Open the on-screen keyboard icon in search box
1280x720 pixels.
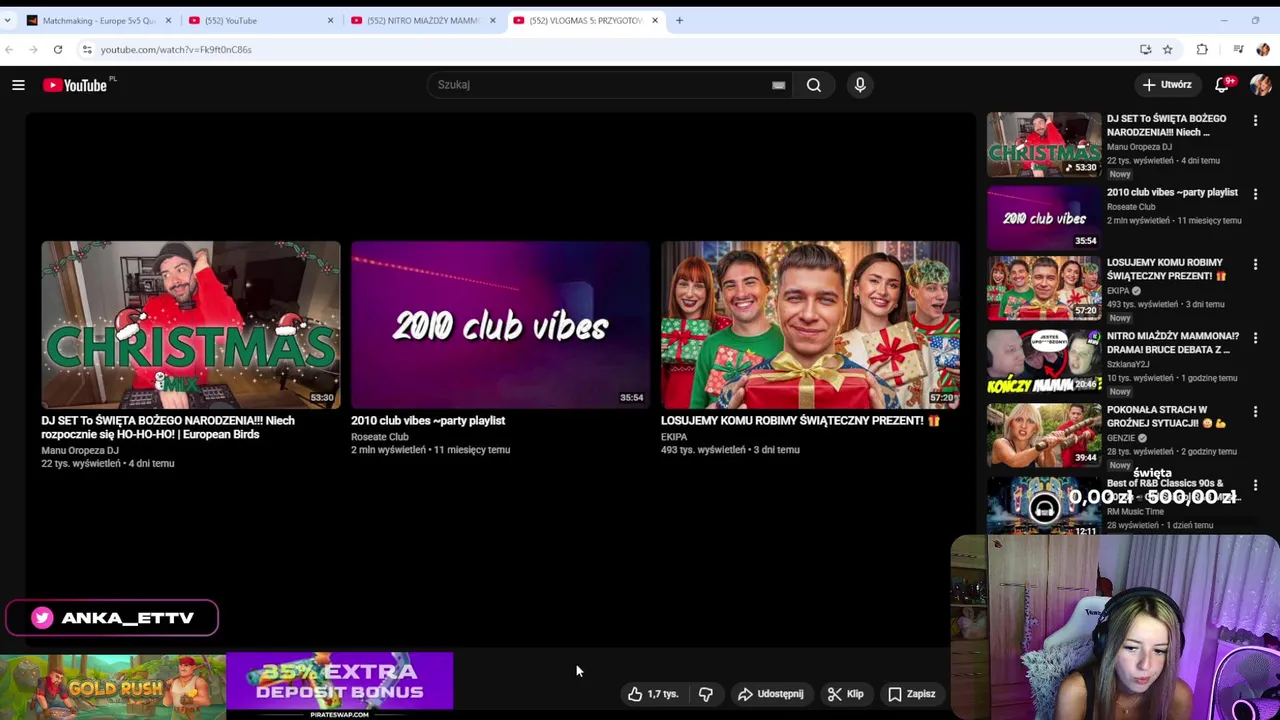point(778,85)
